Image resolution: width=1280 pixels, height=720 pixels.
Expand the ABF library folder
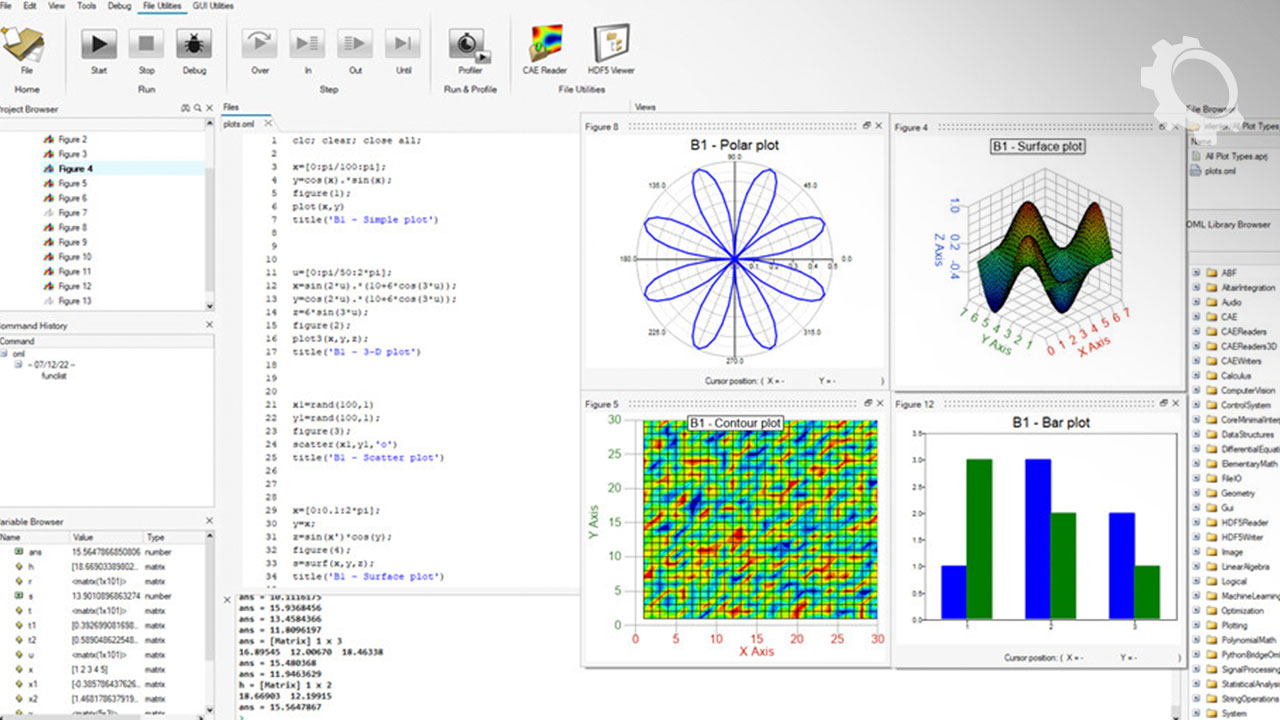[x=1195, y=272]
